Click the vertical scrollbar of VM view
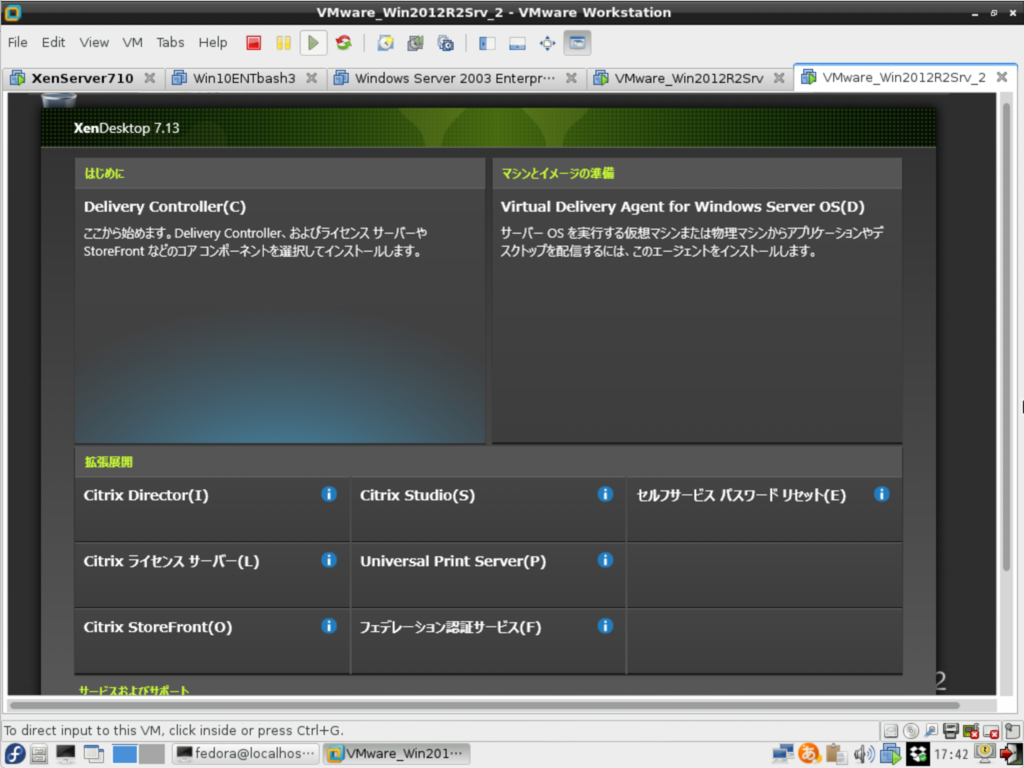1024x768 pixels. (1006, 336)
